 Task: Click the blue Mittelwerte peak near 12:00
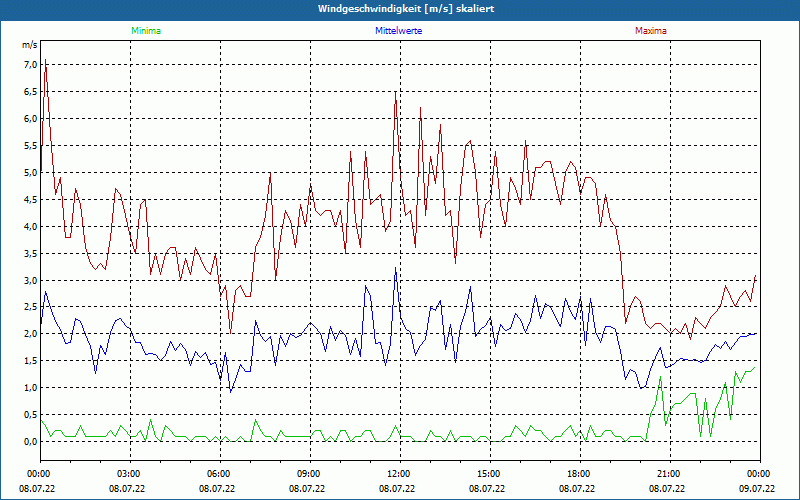[395, 268]
